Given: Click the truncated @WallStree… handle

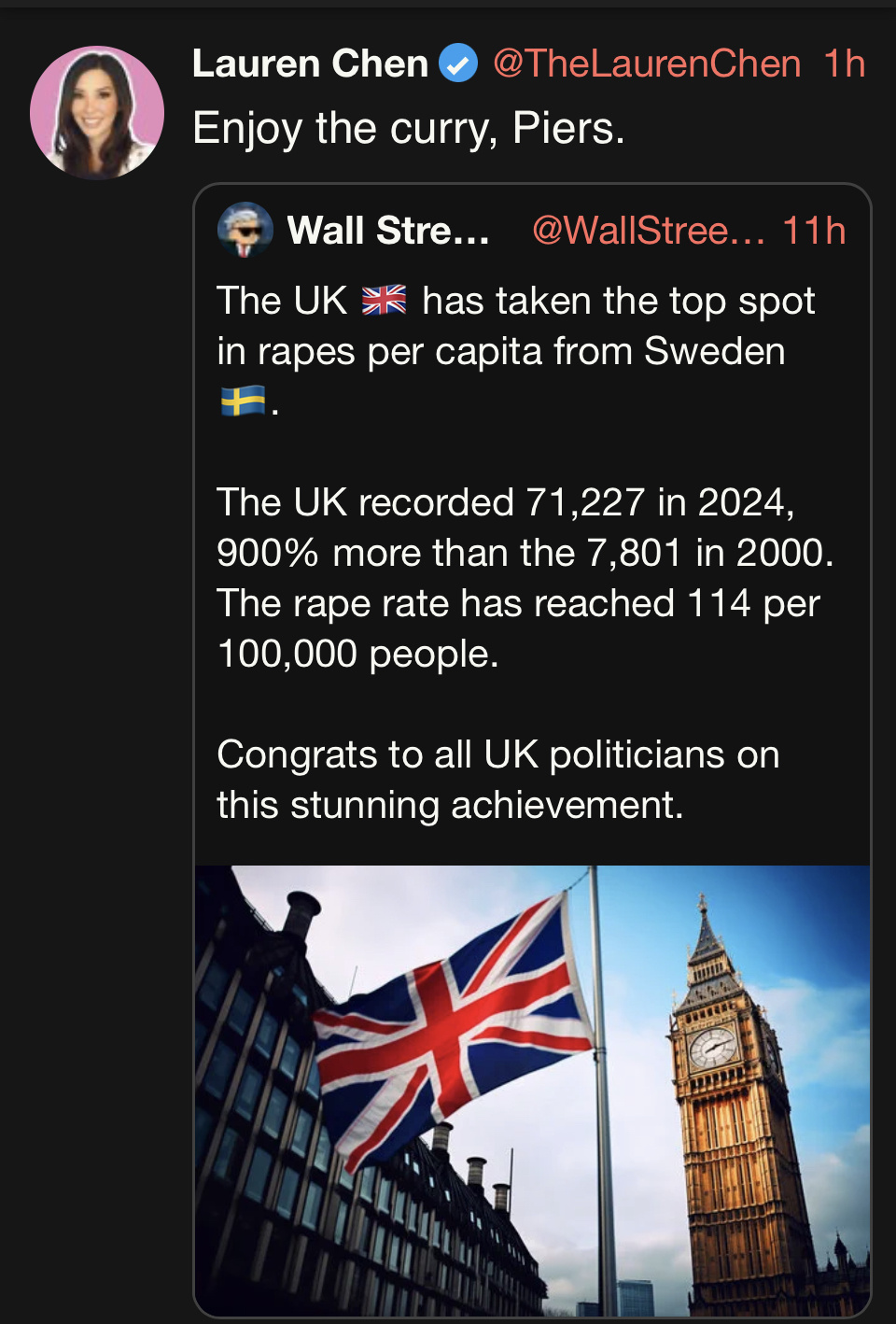Looking at the screenshot, I should tap(648, 230).
